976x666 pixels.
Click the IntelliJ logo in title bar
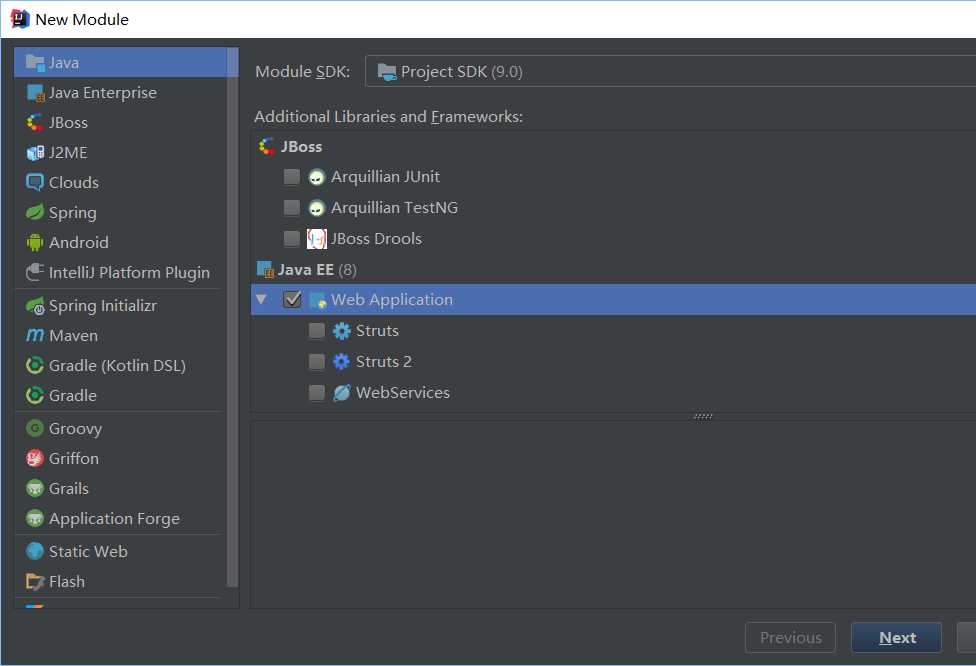[19, 19]
